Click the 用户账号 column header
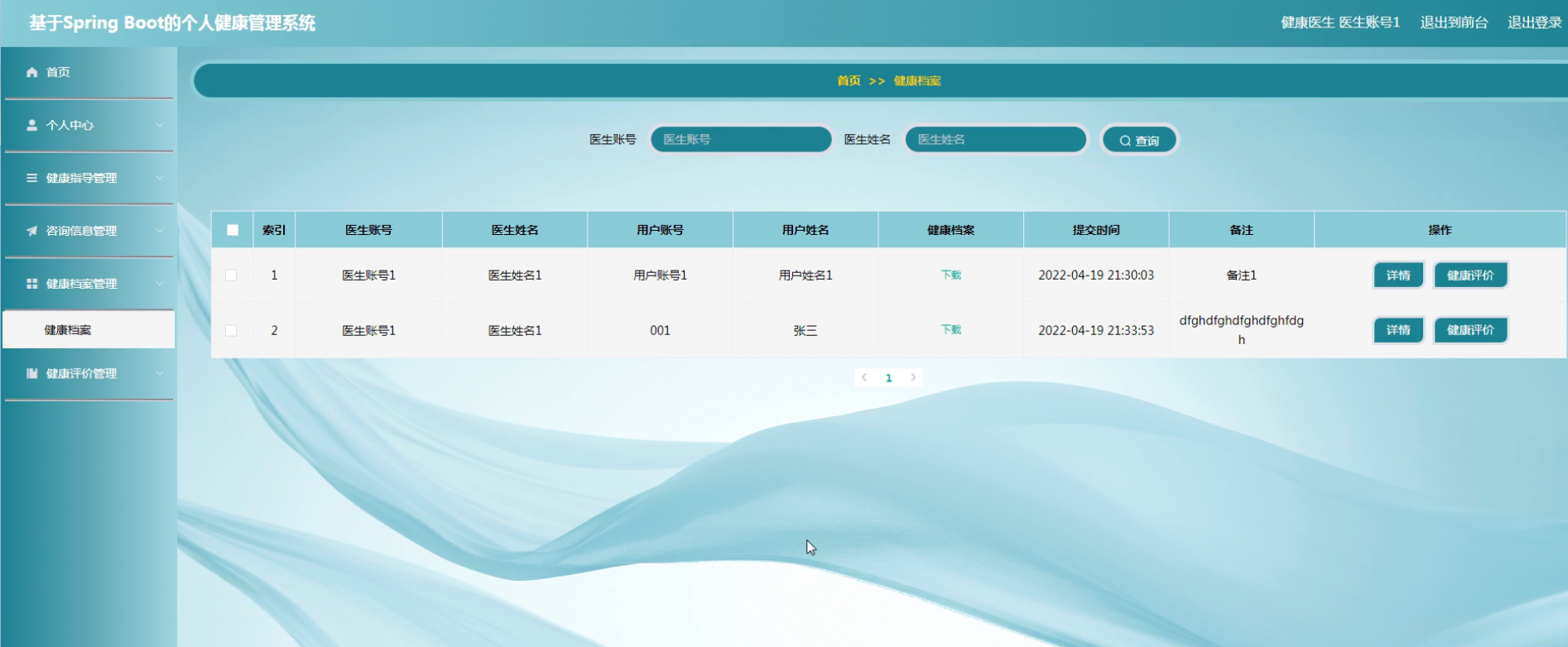 pos(660,230)
